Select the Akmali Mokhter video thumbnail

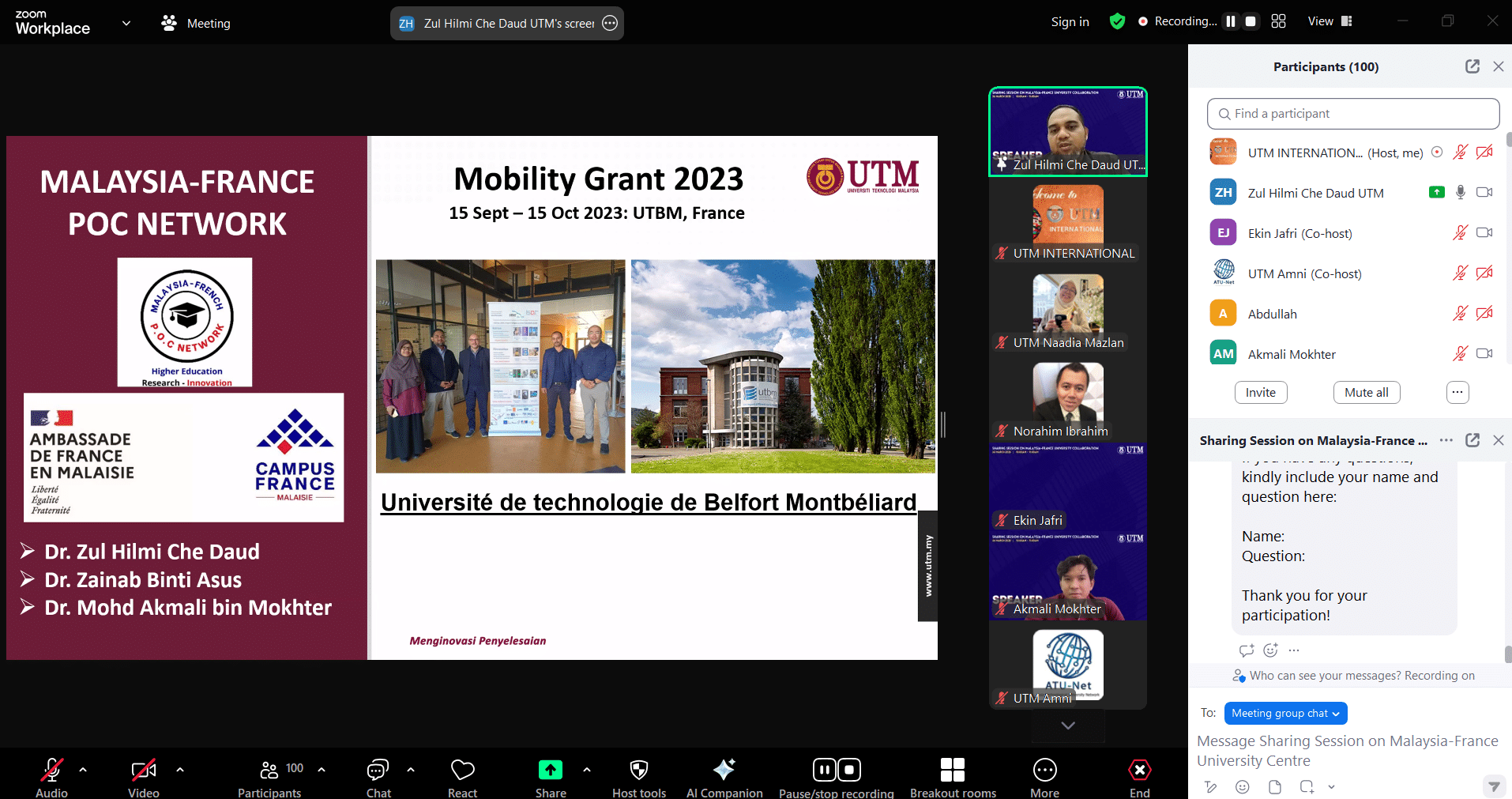1068,576
